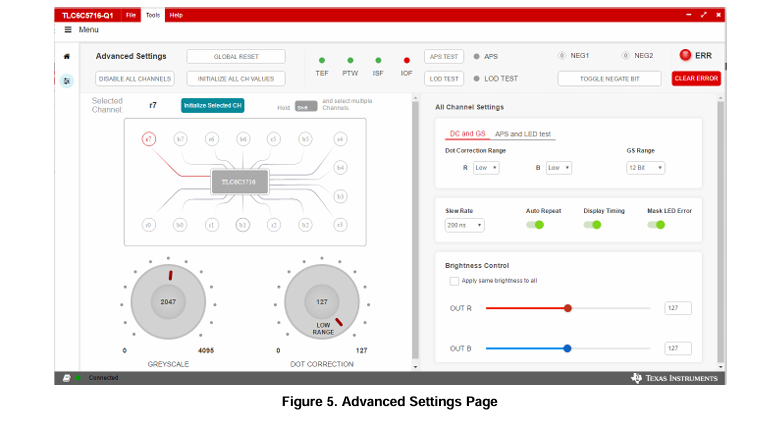The width and height of the screenshot is (767, 428).
Task: Click the TLC6C5716 chip graphic
Action: point(239,182)
